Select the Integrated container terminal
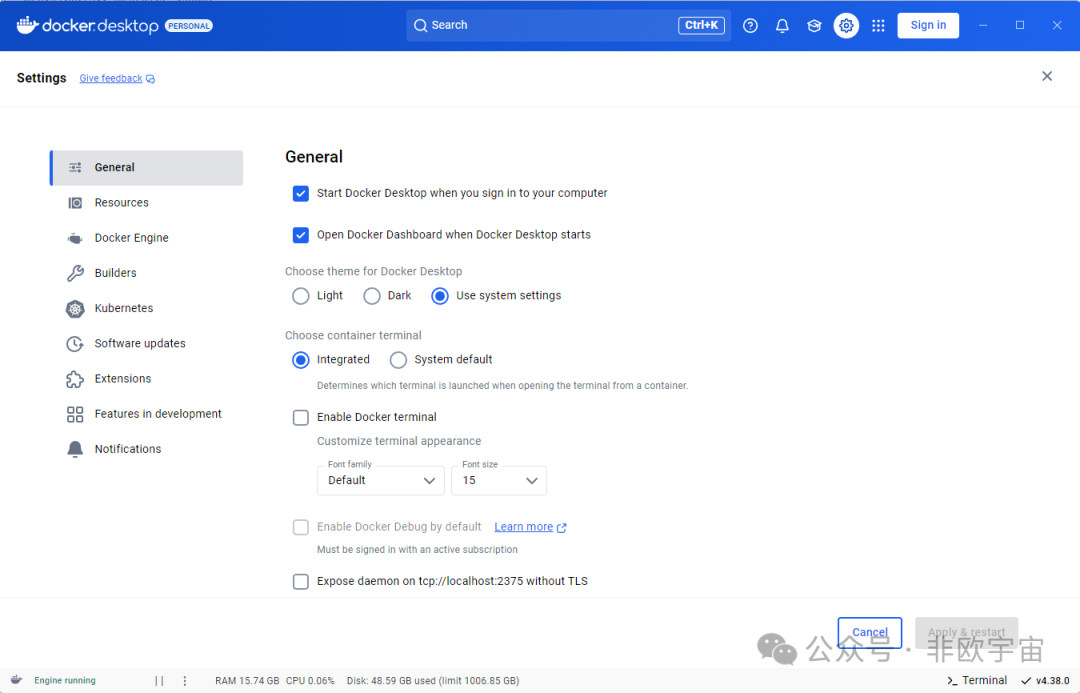 [x=300, y=360]
